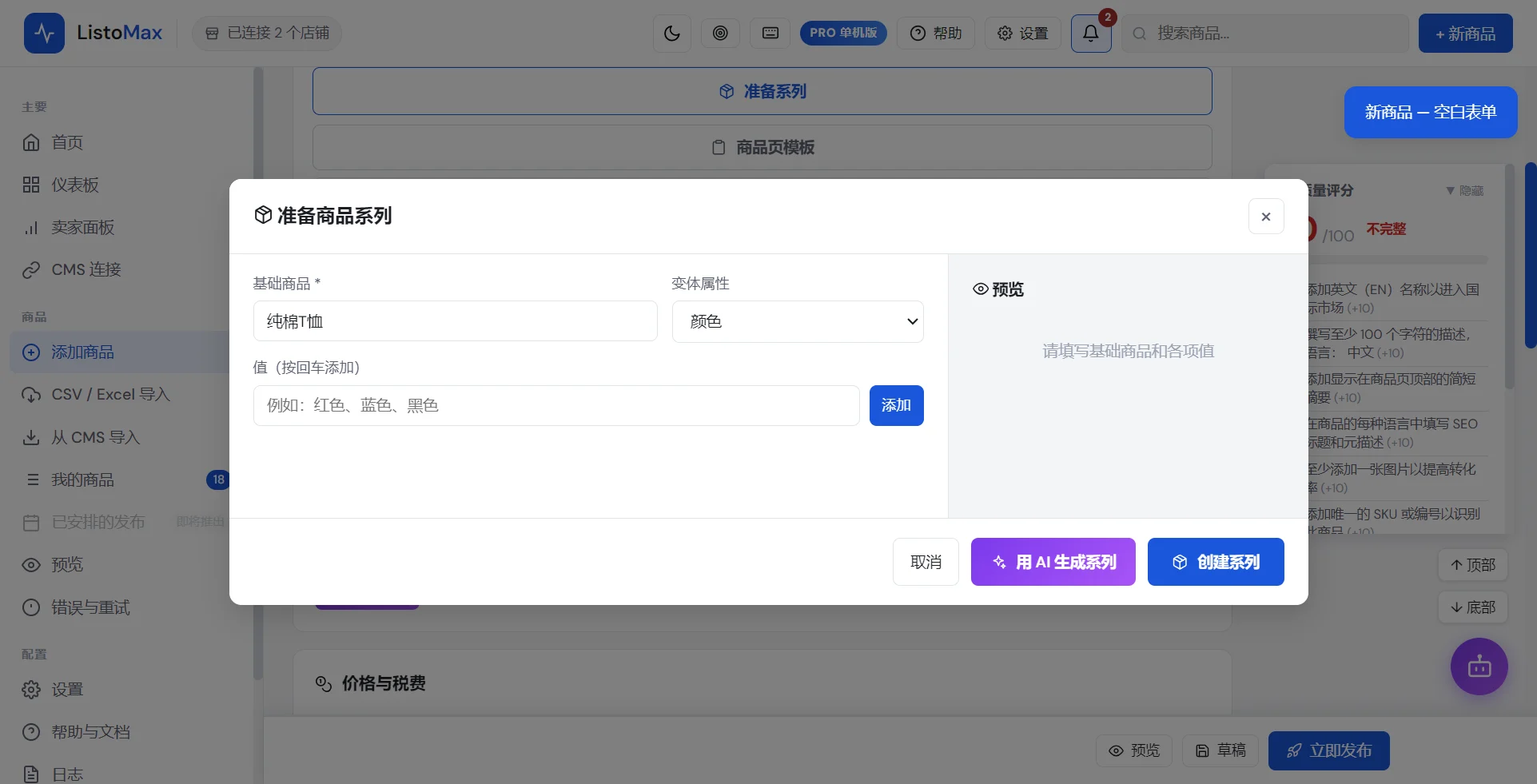Open 帮助 button in the header
1537x784 pixels.
[936, 34]
